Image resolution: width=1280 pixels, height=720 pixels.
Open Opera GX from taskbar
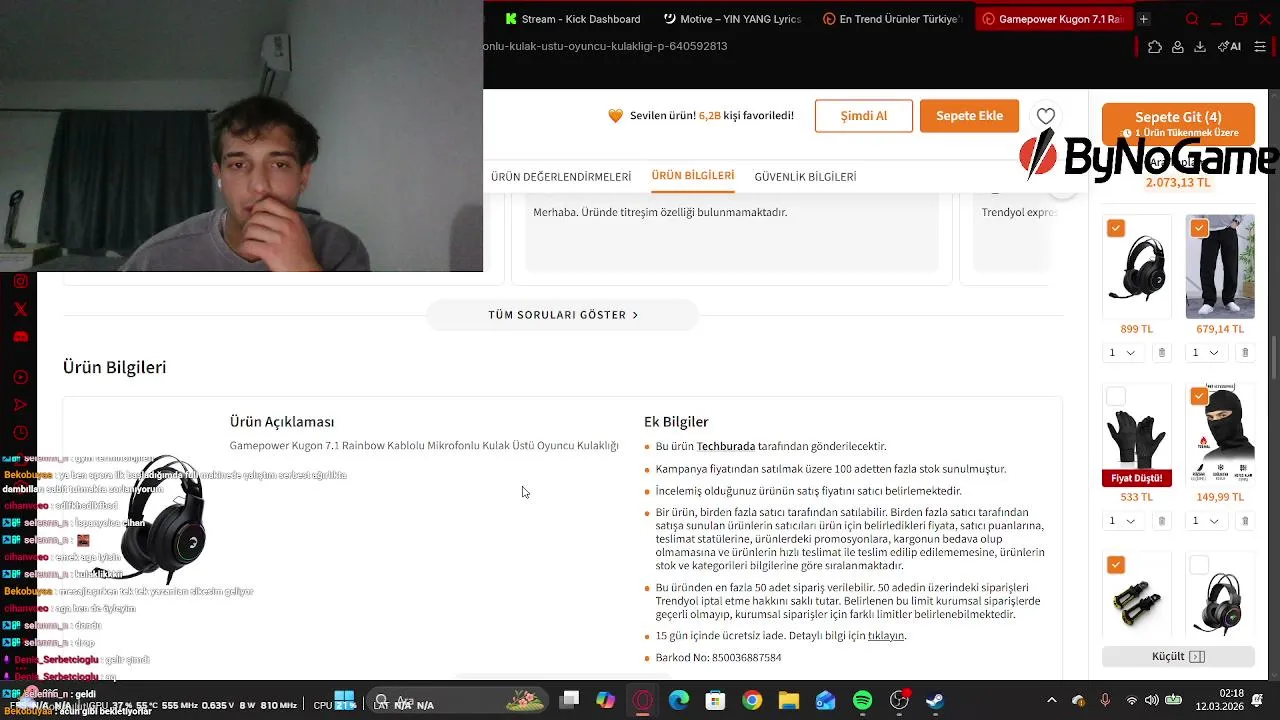pos(642,700)
